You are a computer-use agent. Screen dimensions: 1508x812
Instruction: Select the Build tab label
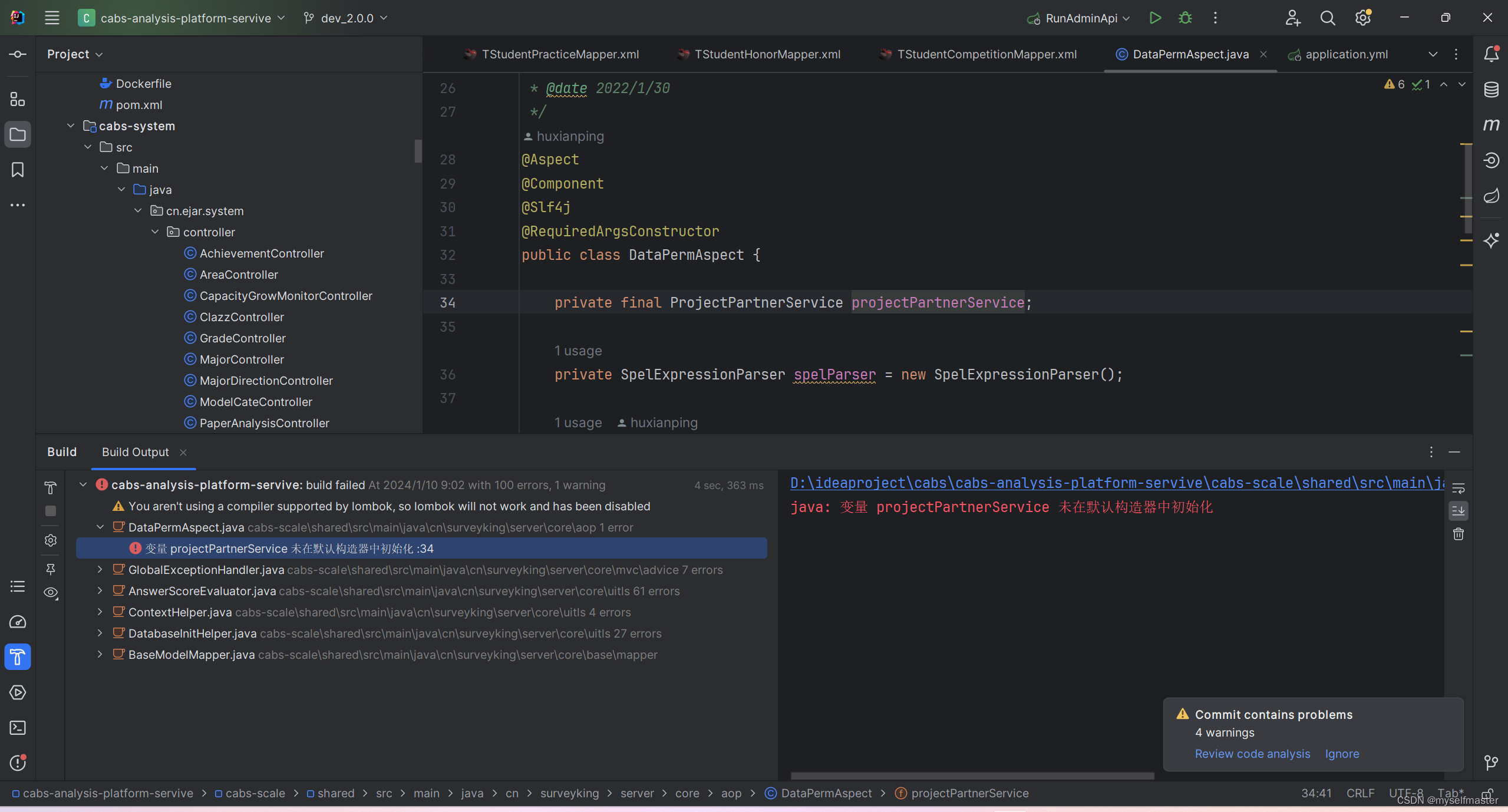coord(62,452)
